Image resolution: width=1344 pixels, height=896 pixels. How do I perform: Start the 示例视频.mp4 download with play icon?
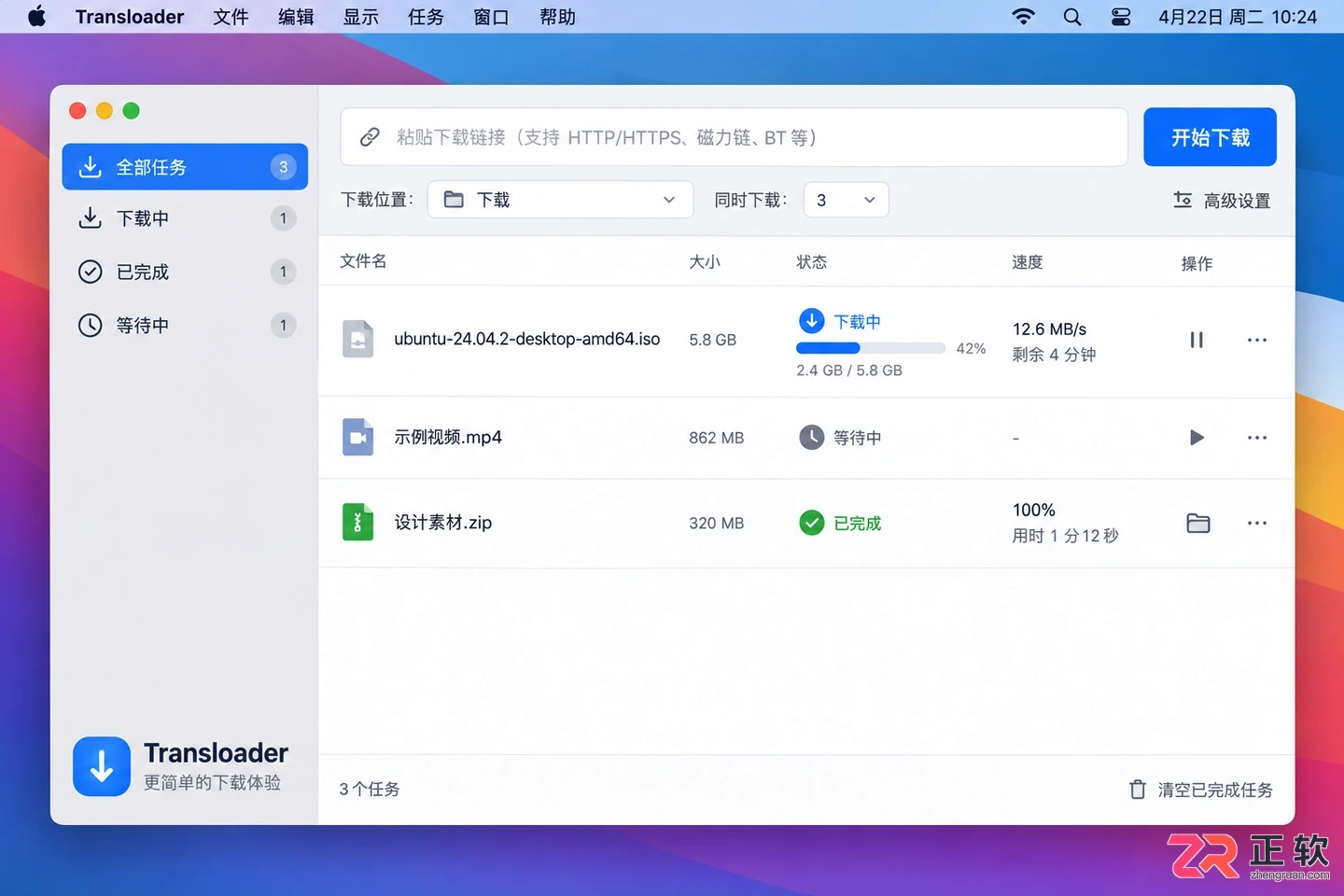click(1197, 438)
